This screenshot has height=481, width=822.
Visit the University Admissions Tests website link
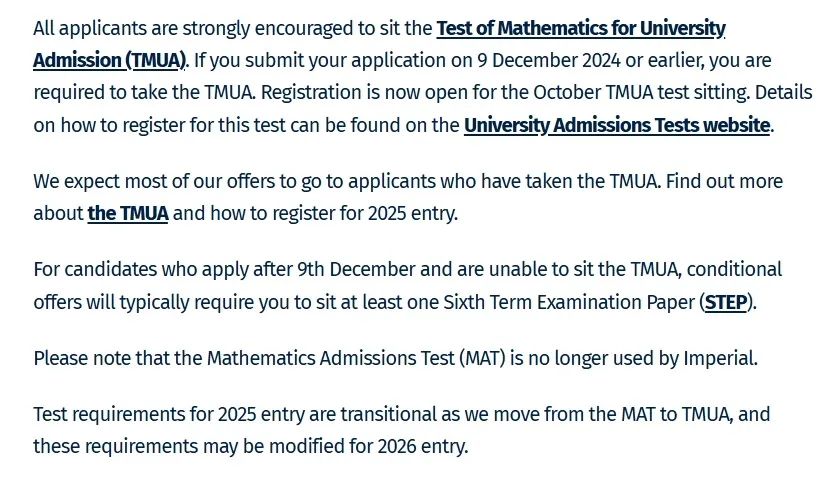616,125
